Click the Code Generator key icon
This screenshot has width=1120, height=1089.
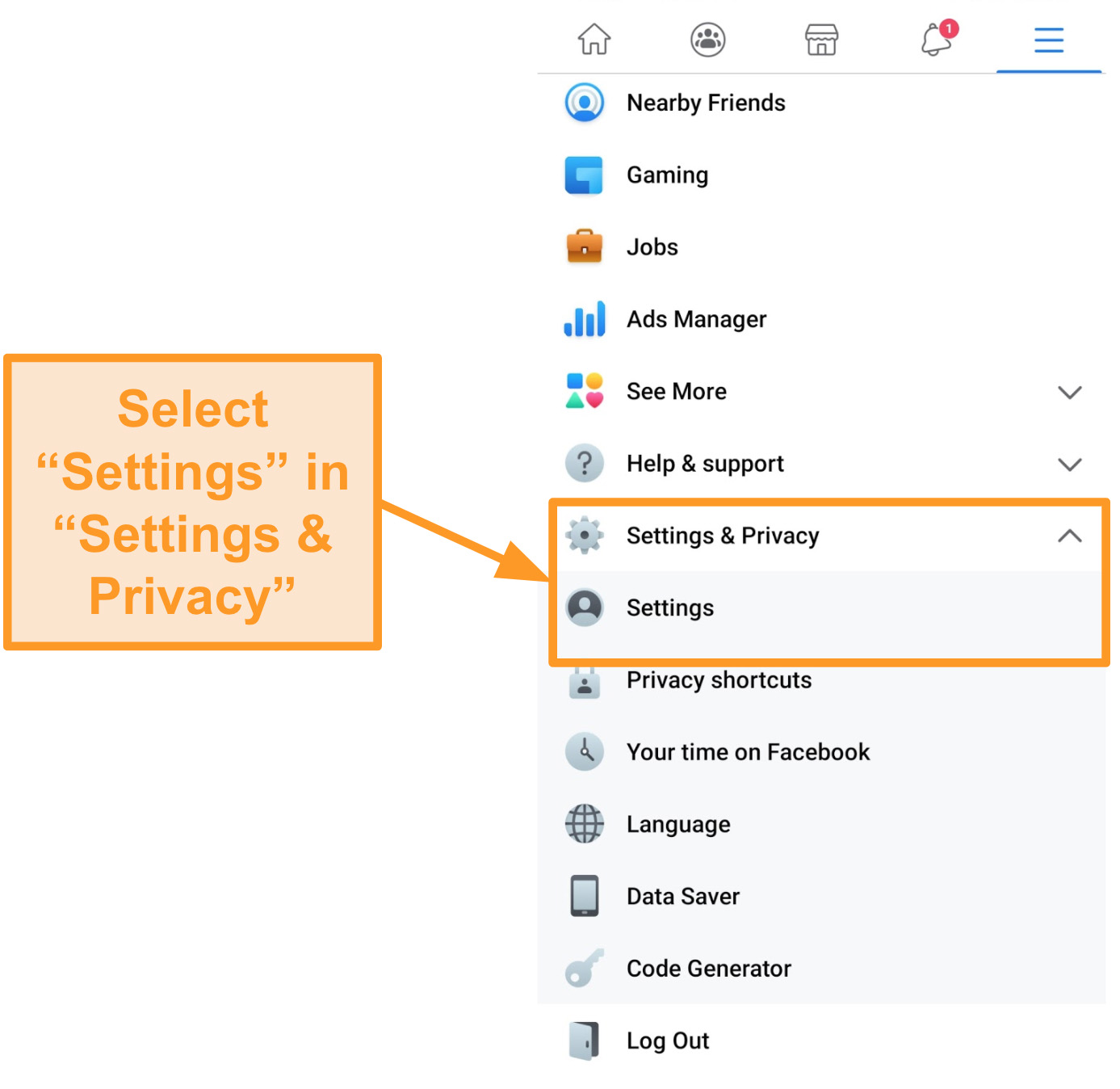(x=585, y=968)
